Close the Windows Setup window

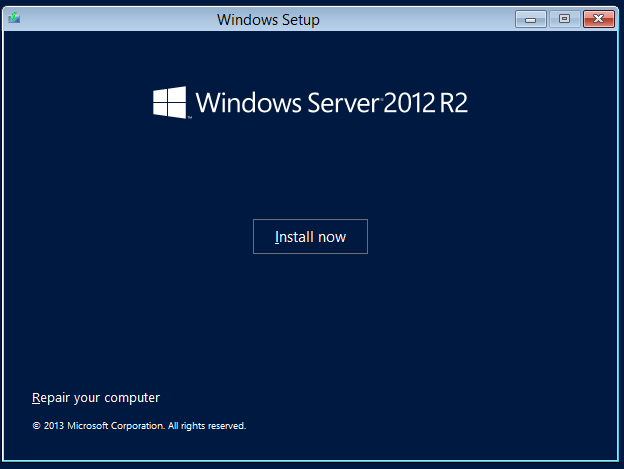pos(598,18)
